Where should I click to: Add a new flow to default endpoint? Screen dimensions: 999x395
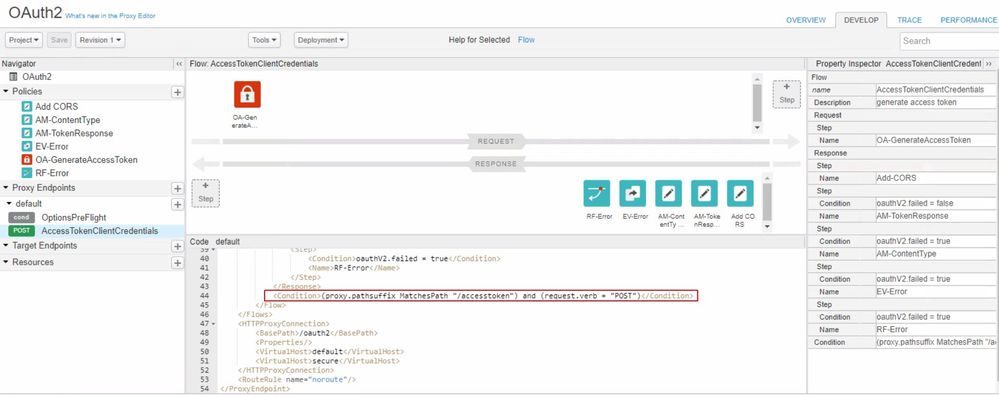pos(177,205)
